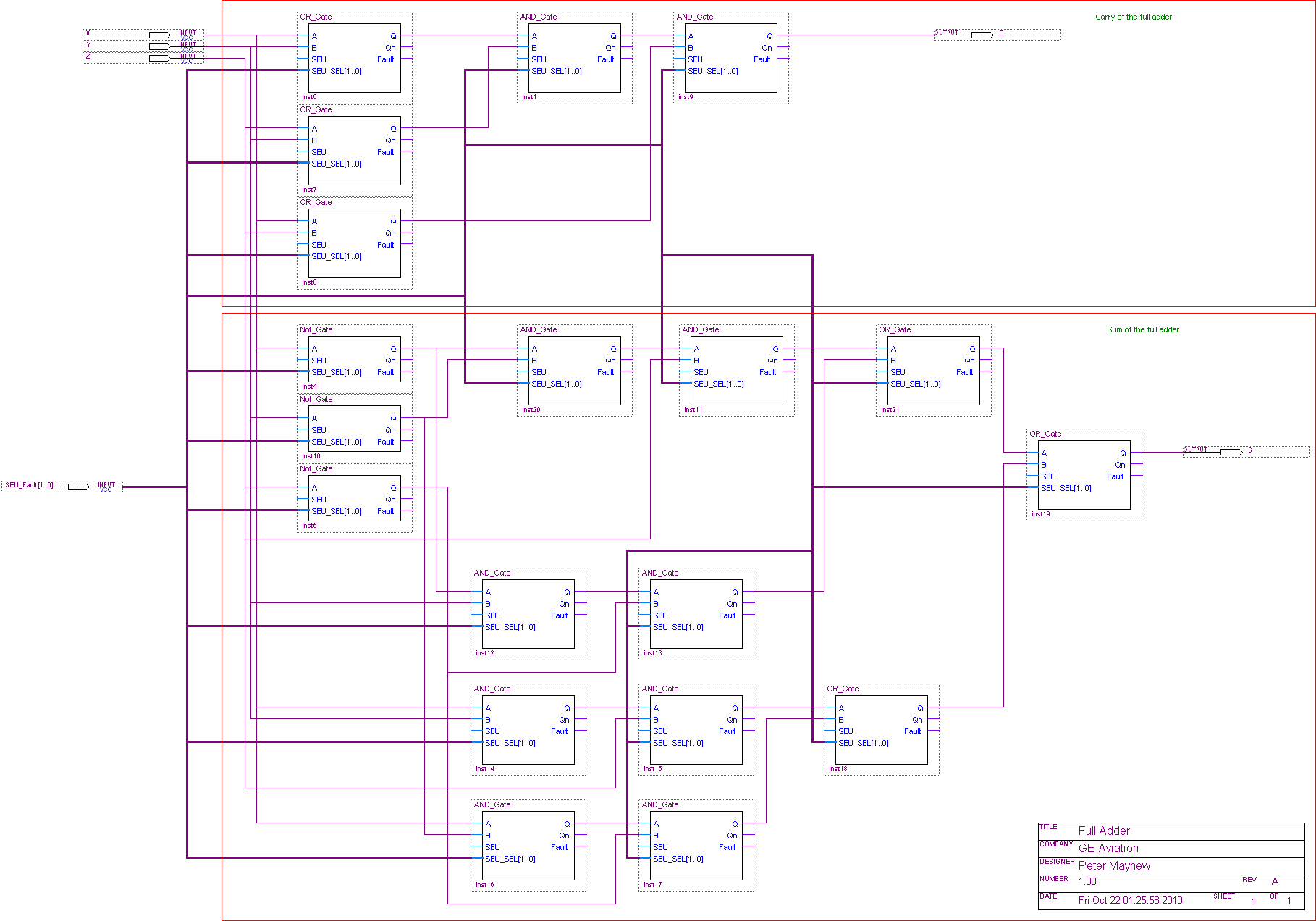Click the AND_Gate block inst12

click(x=528, y=614)
